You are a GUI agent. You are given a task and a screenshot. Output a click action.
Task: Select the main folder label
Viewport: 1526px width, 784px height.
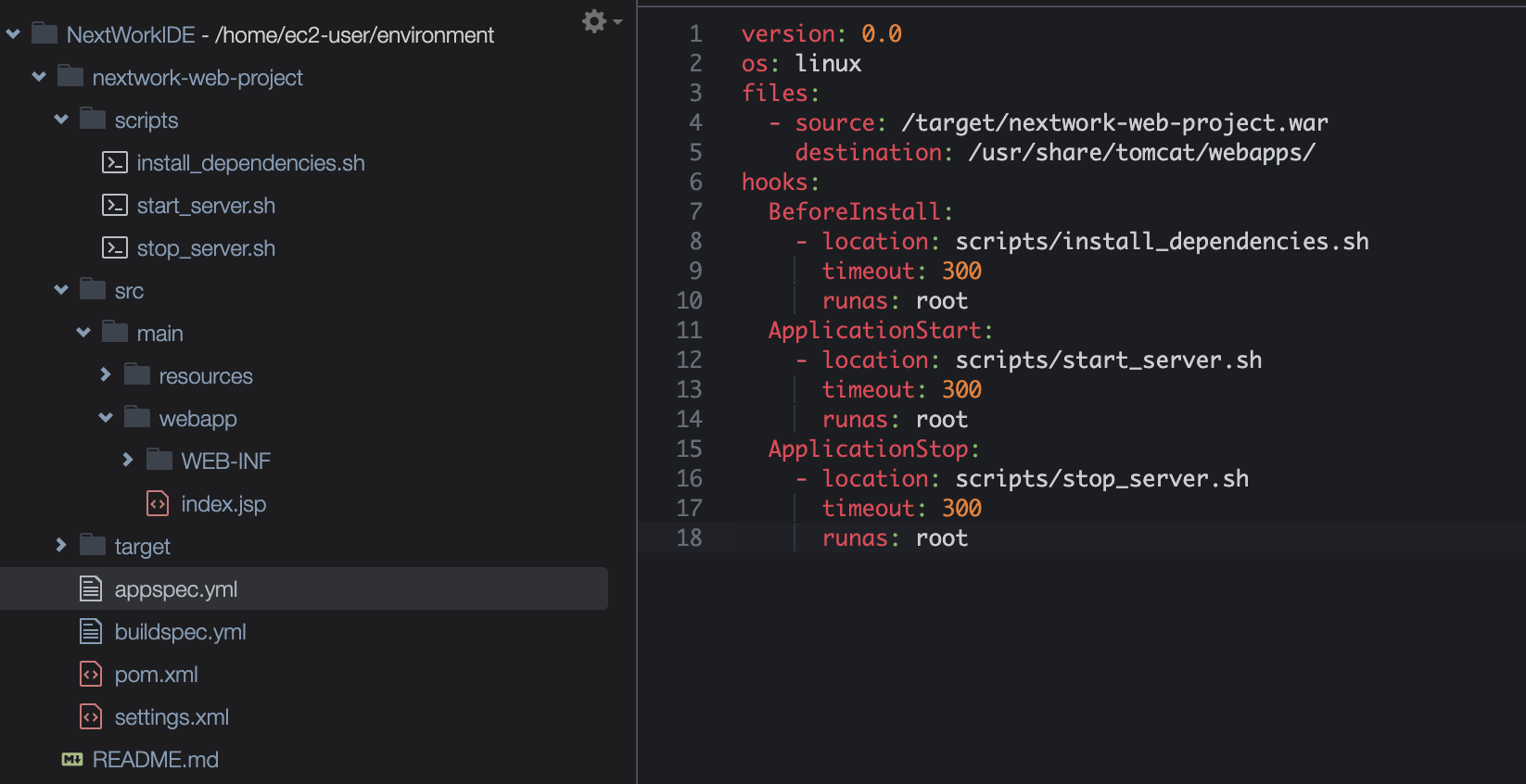point(159,334)
